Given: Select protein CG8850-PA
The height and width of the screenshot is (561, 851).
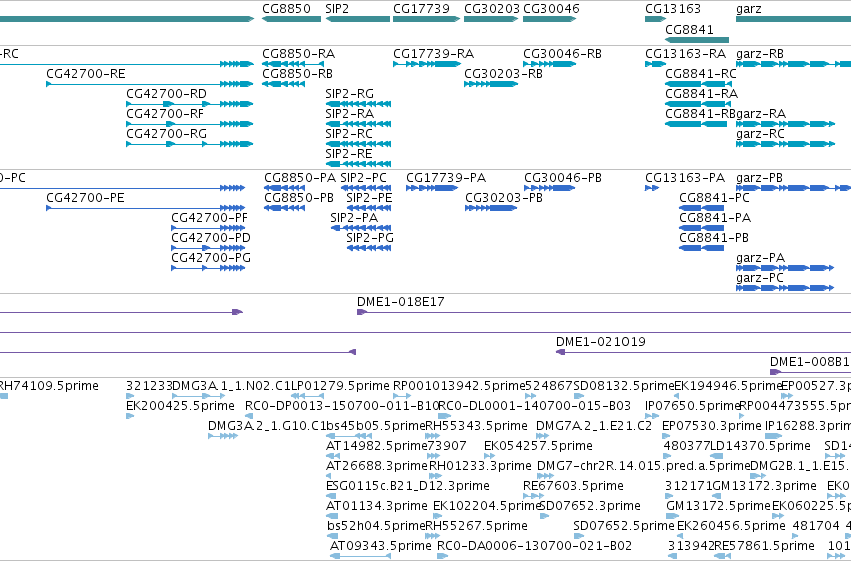Looking at the screenshot, I should (x=284, y=188).
